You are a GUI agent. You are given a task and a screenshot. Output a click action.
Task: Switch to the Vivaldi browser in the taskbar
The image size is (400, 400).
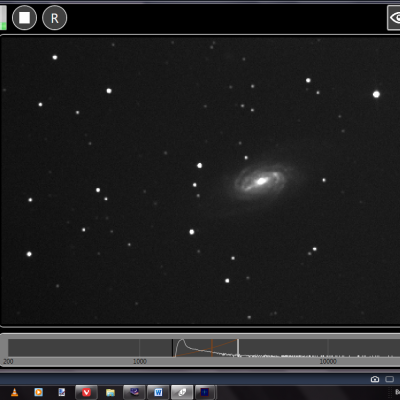86,392
